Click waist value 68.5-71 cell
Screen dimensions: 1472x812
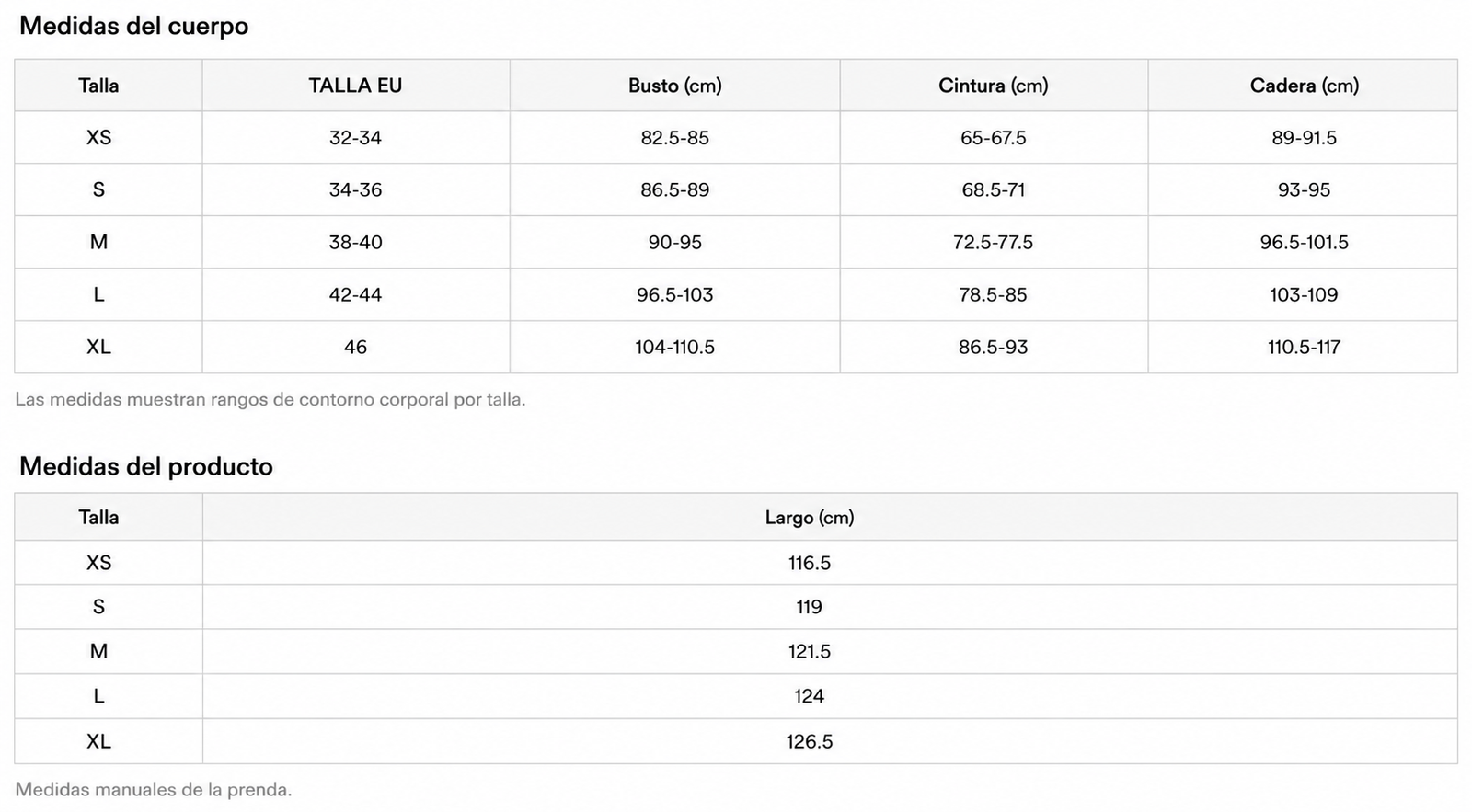[x=994, y=190]
